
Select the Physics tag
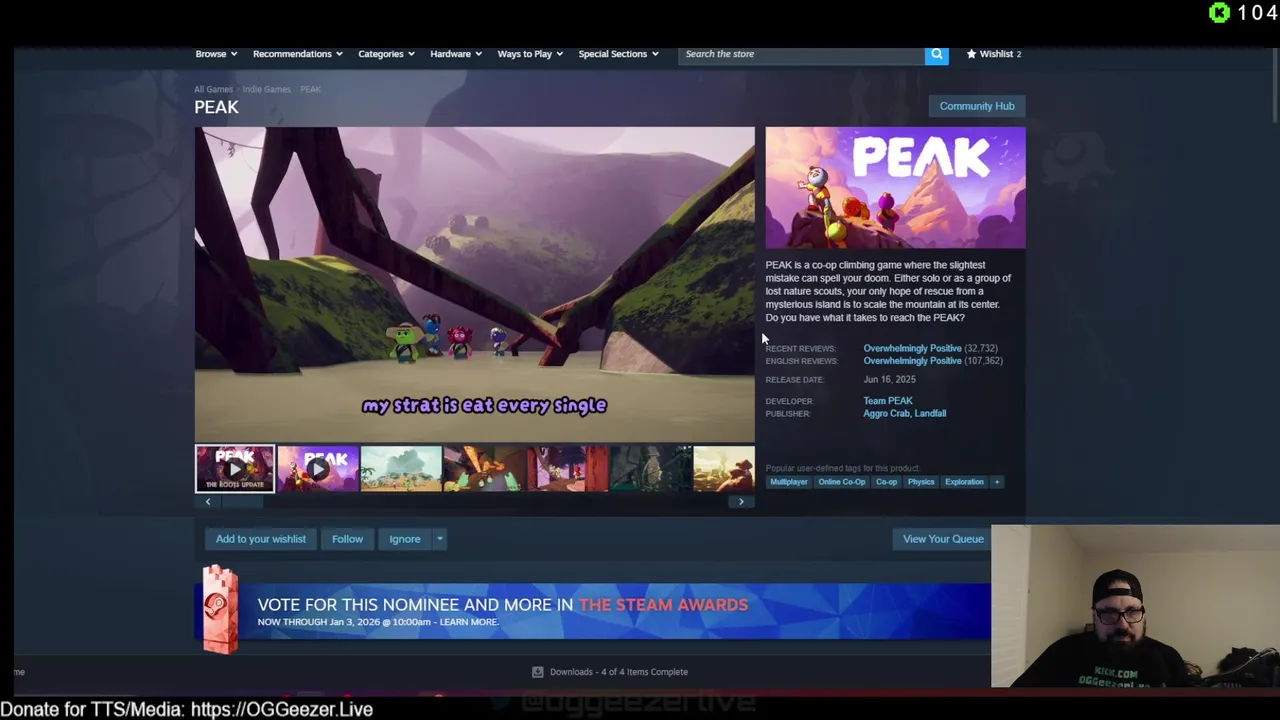(x=920, y=482)
